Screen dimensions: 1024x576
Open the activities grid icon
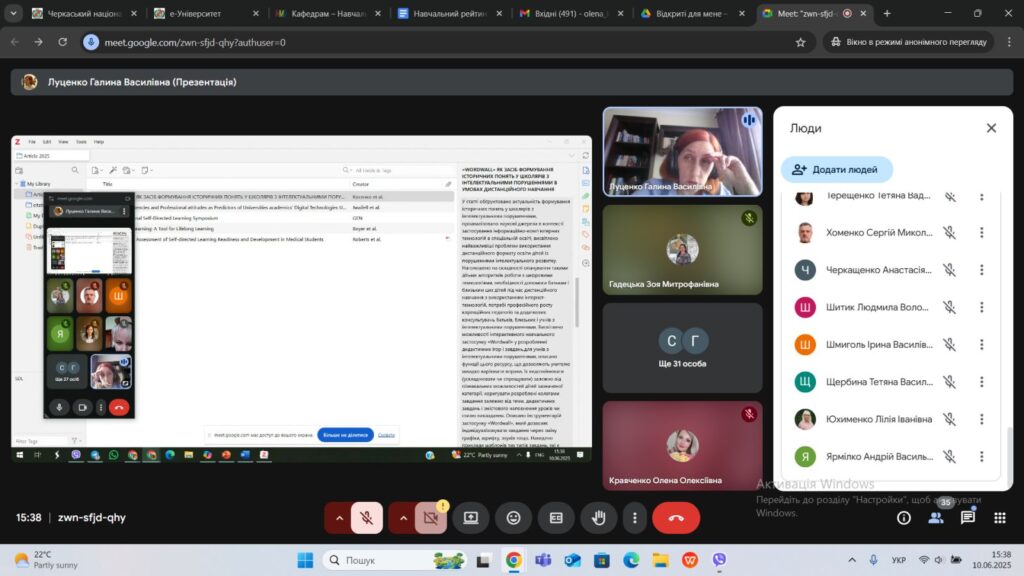pyautogui.click(x=999, y=518)
